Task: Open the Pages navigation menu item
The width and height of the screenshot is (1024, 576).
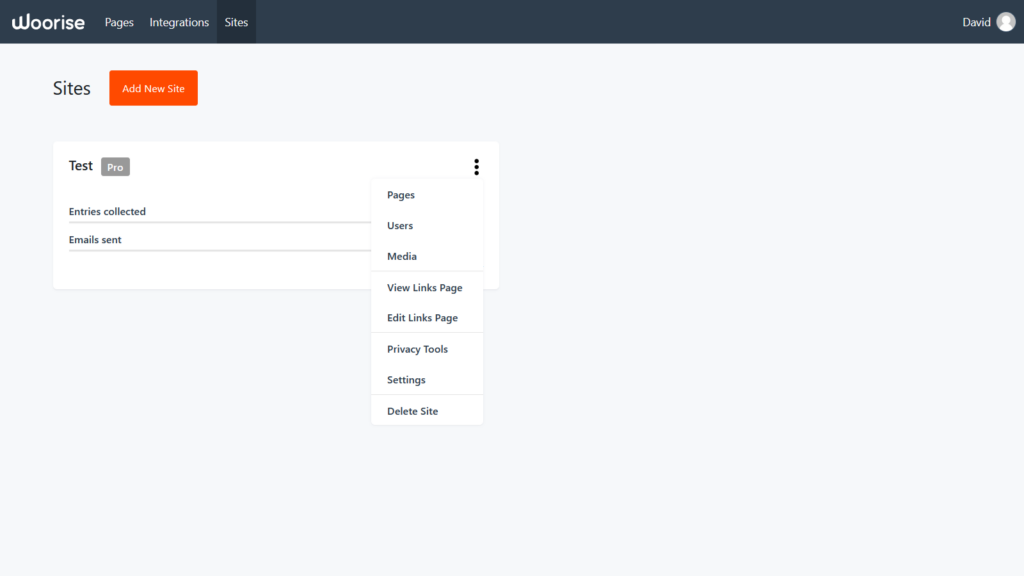Action: 118,21
